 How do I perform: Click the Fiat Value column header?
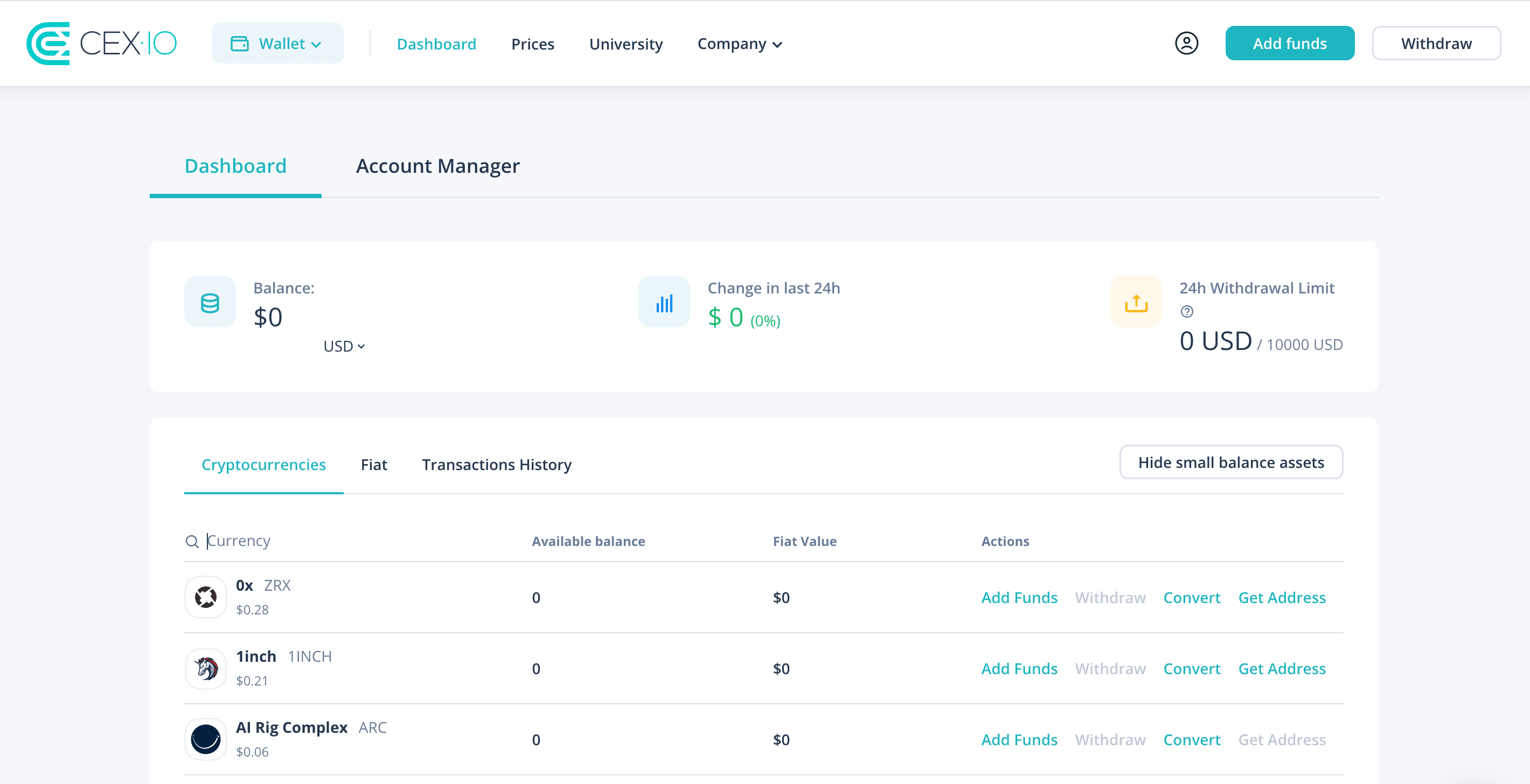804,541
